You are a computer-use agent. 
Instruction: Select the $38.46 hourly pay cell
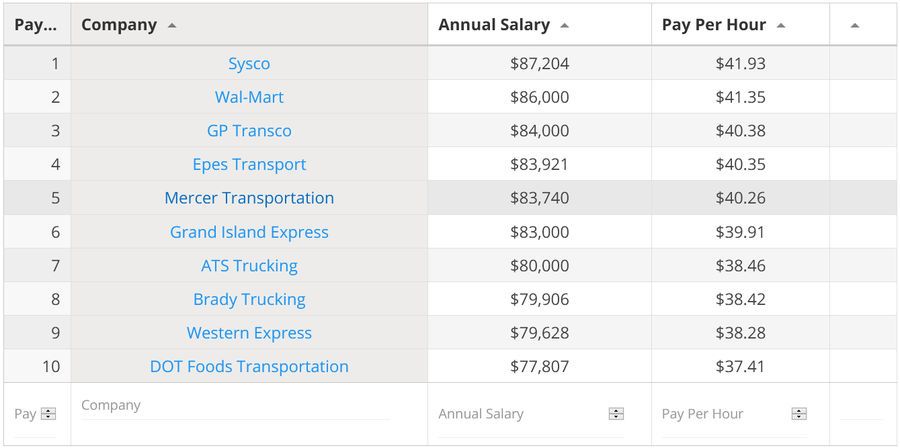click(740, 266)
